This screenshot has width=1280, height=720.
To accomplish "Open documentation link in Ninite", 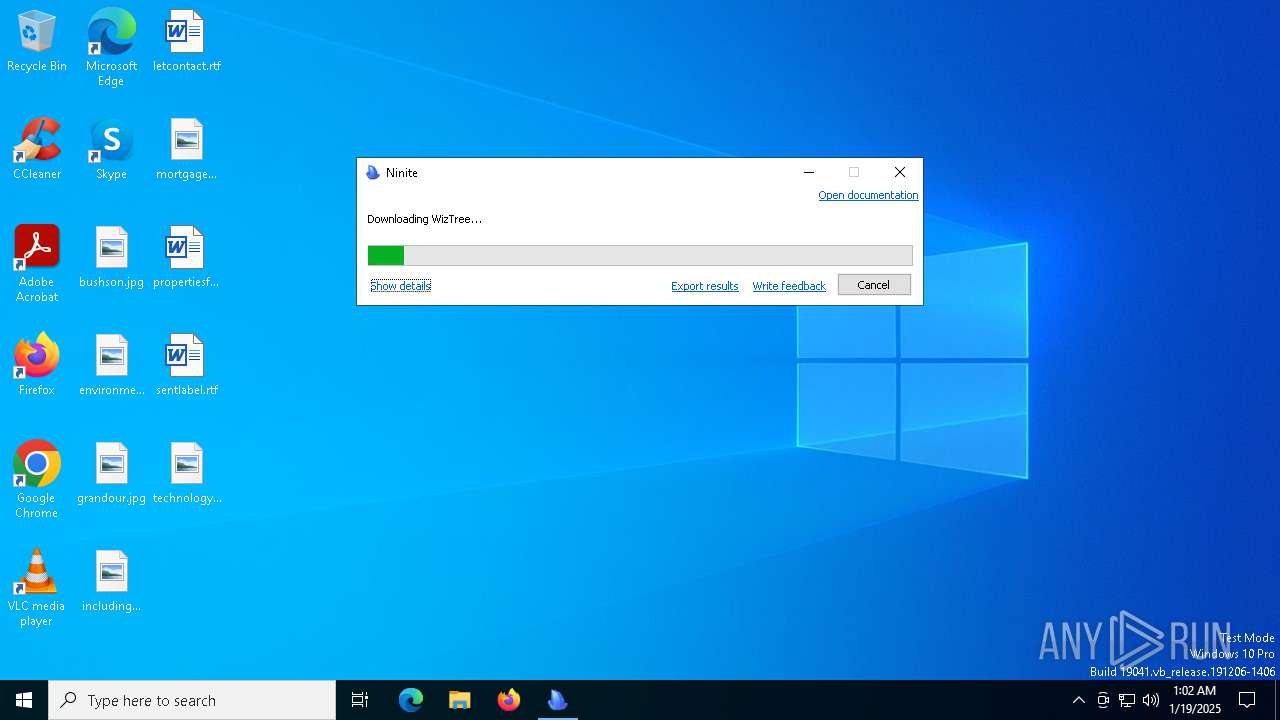I will click(x=868, y=195).
